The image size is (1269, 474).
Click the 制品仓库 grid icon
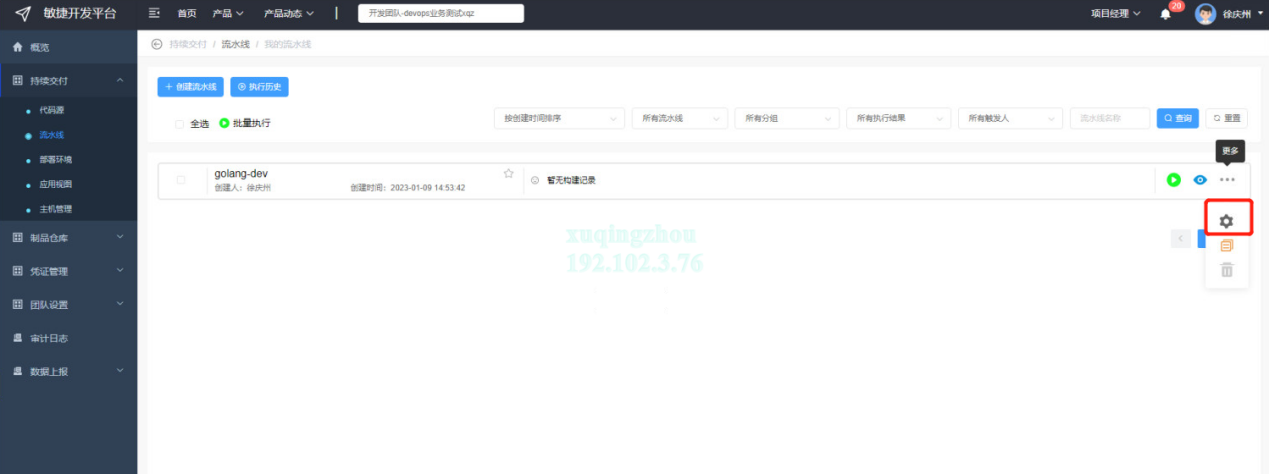click(18, 237)
